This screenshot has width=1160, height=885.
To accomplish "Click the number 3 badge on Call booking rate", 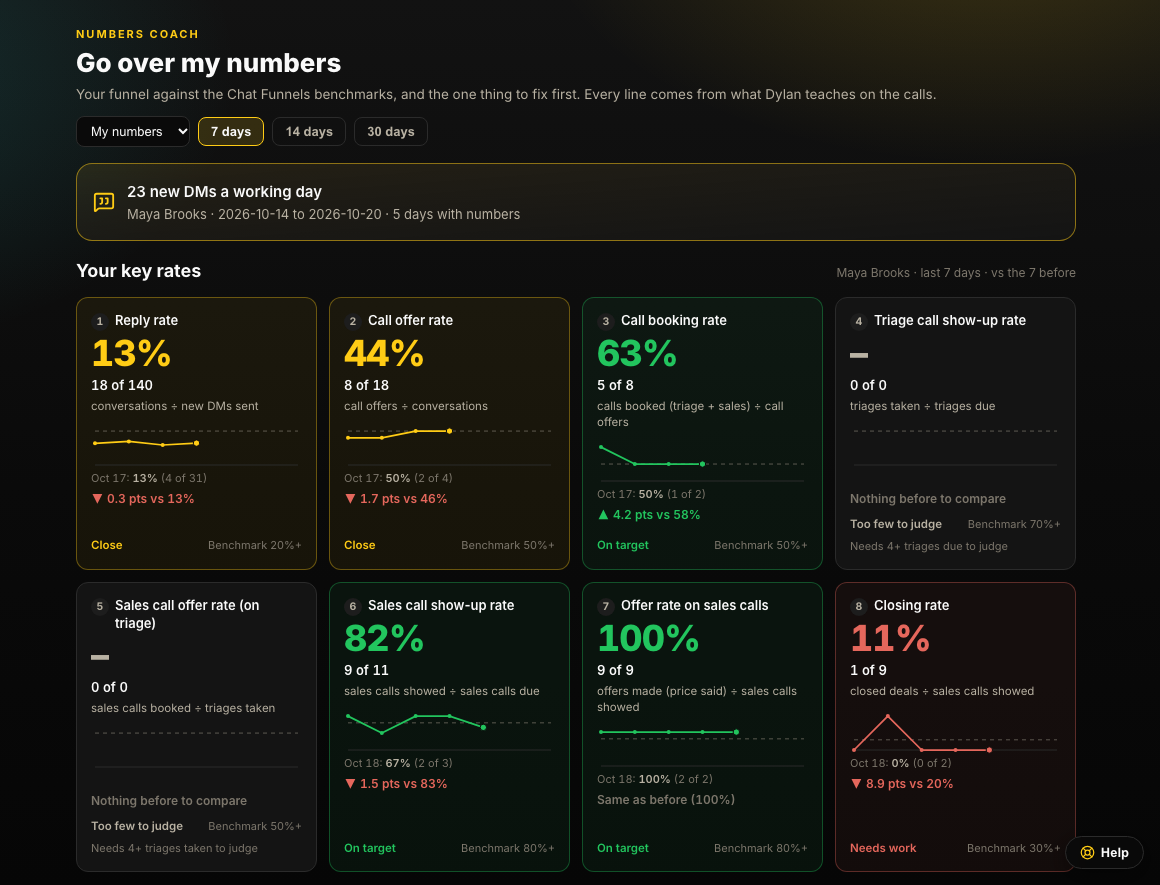I will coord(606,321).
